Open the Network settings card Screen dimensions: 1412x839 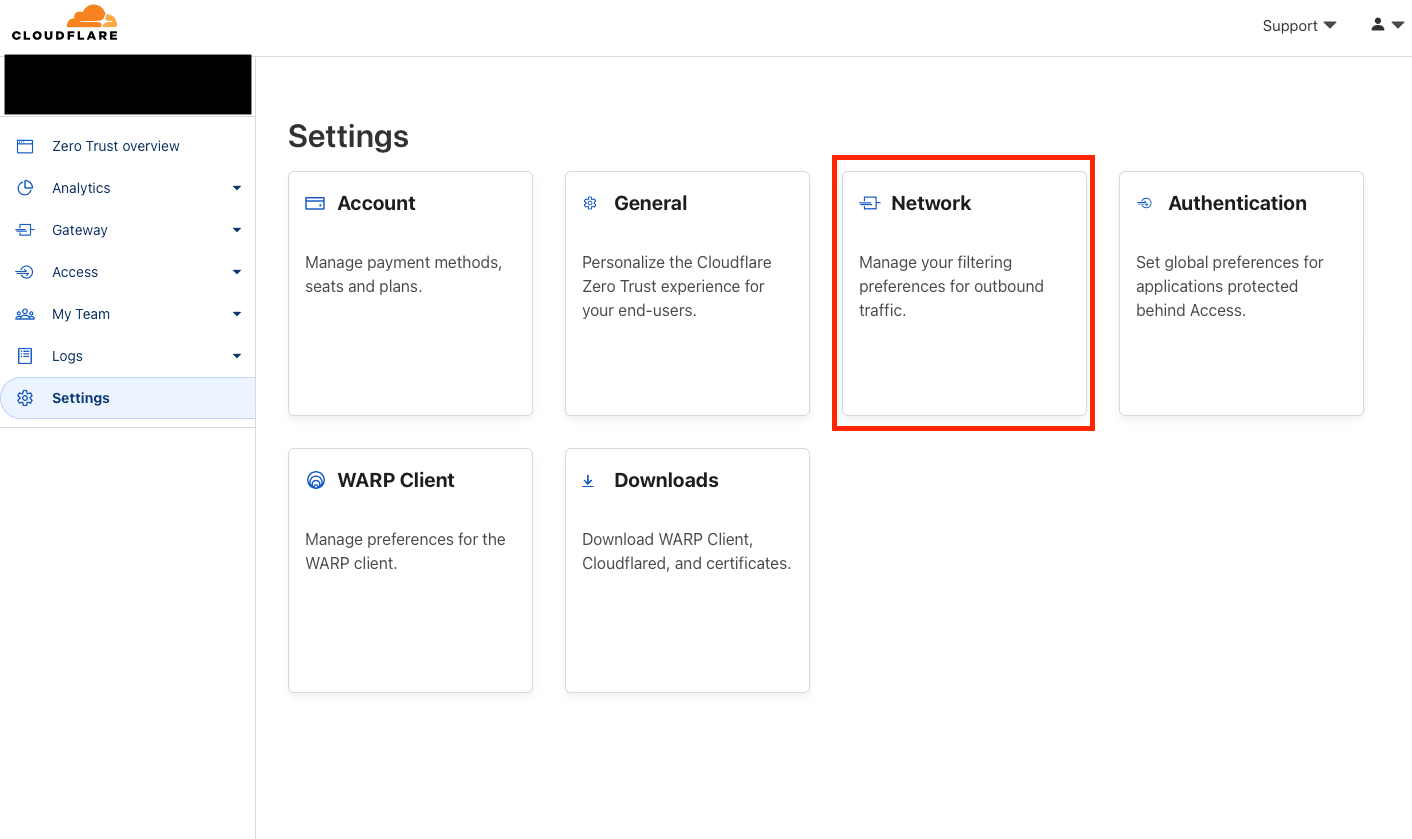(964, 293)
